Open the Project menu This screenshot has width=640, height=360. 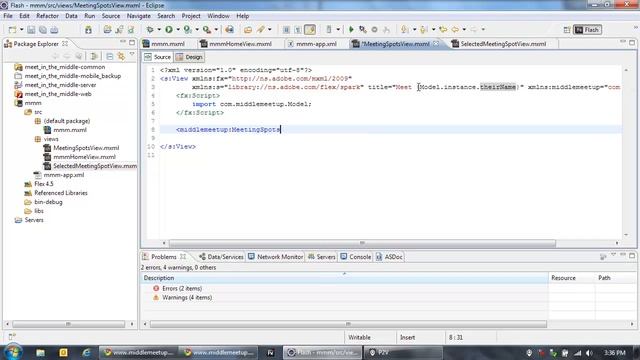191,16
